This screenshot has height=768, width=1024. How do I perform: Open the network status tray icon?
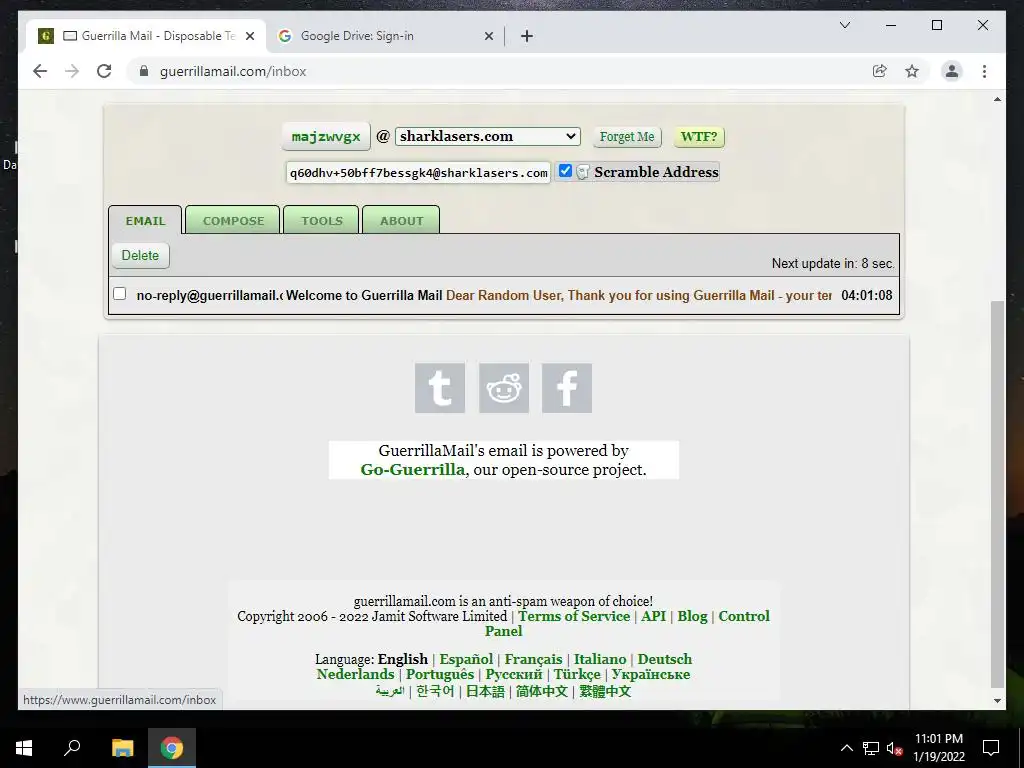pyautogui.click(x=871, y=748)
